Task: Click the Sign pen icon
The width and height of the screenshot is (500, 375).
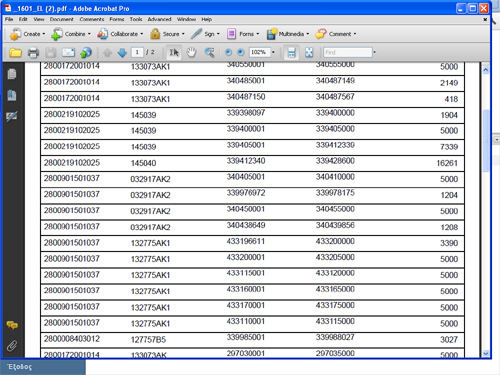Action: pos(196,34)
